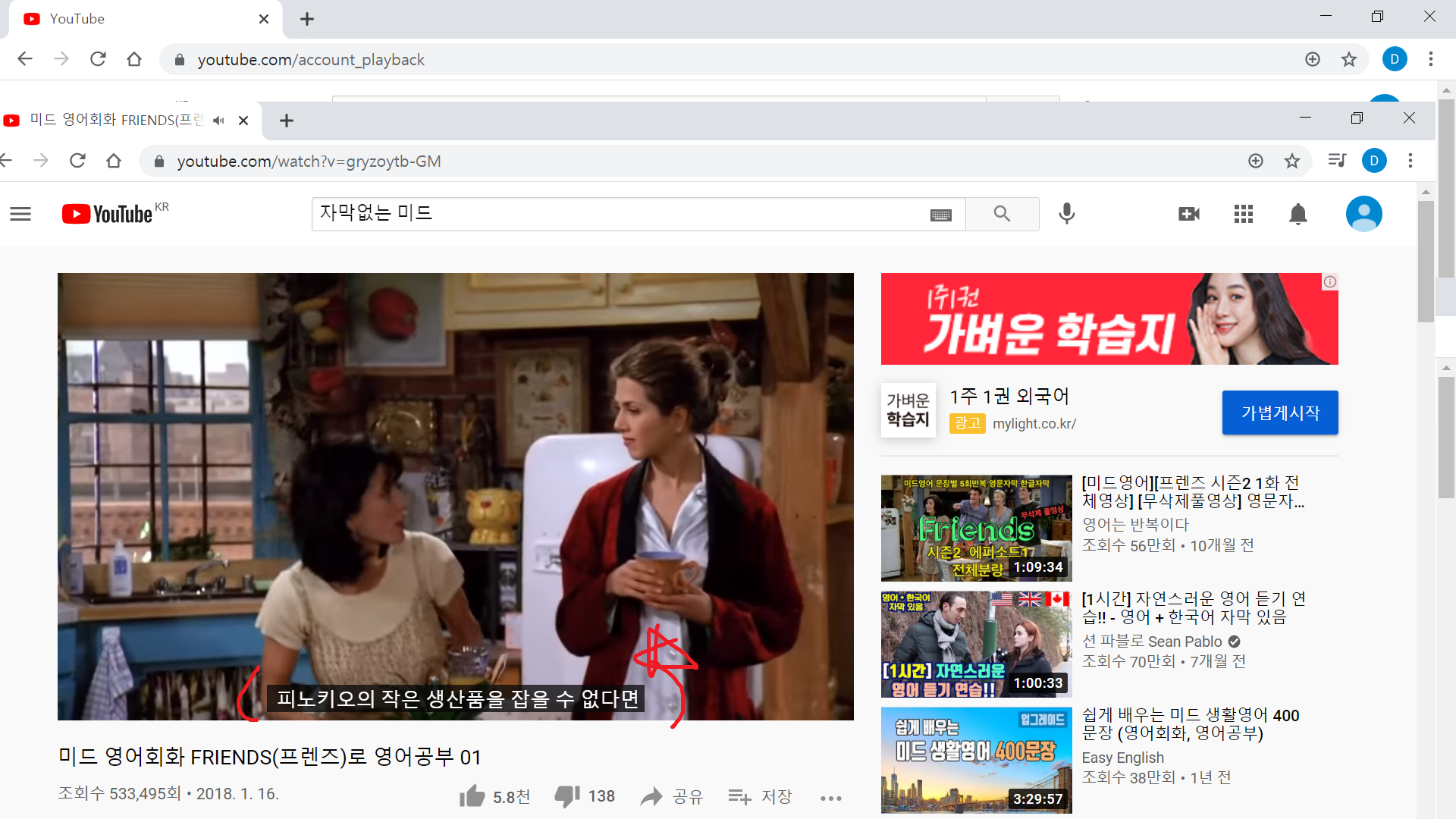Open the YouTube apps grid icon
1456x819 pixels.
[1243, 214]
